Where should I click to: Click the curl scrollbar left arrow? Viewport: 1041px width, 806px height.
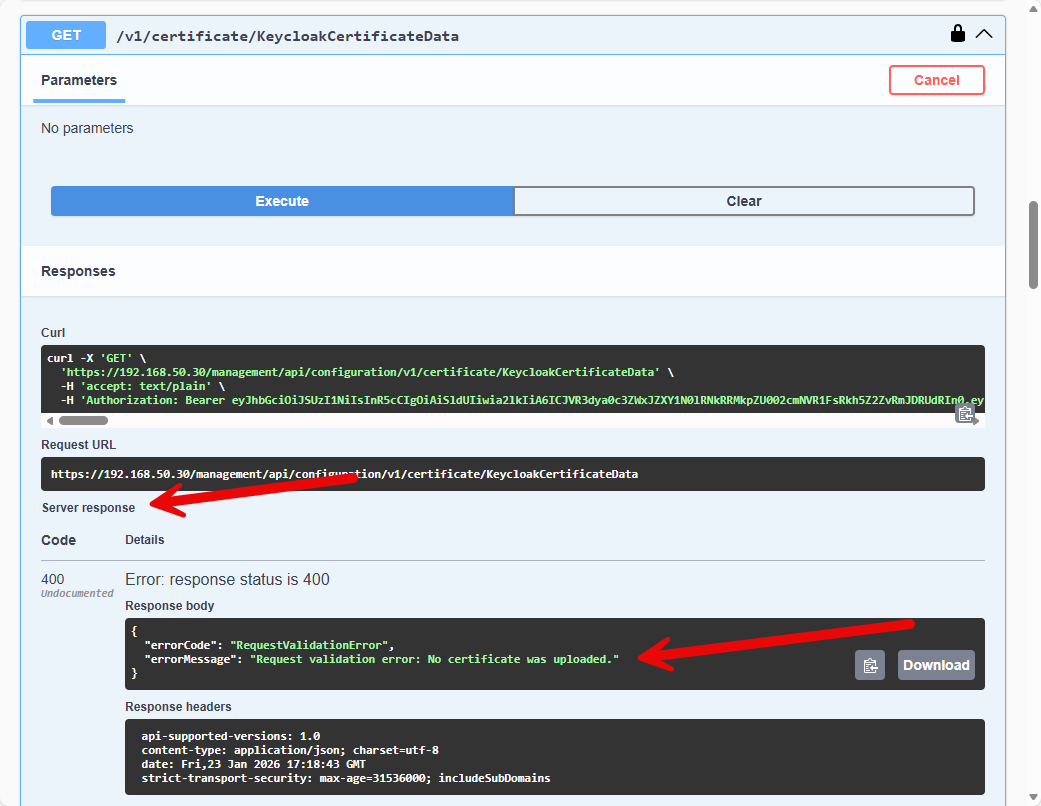click(49, 421)
